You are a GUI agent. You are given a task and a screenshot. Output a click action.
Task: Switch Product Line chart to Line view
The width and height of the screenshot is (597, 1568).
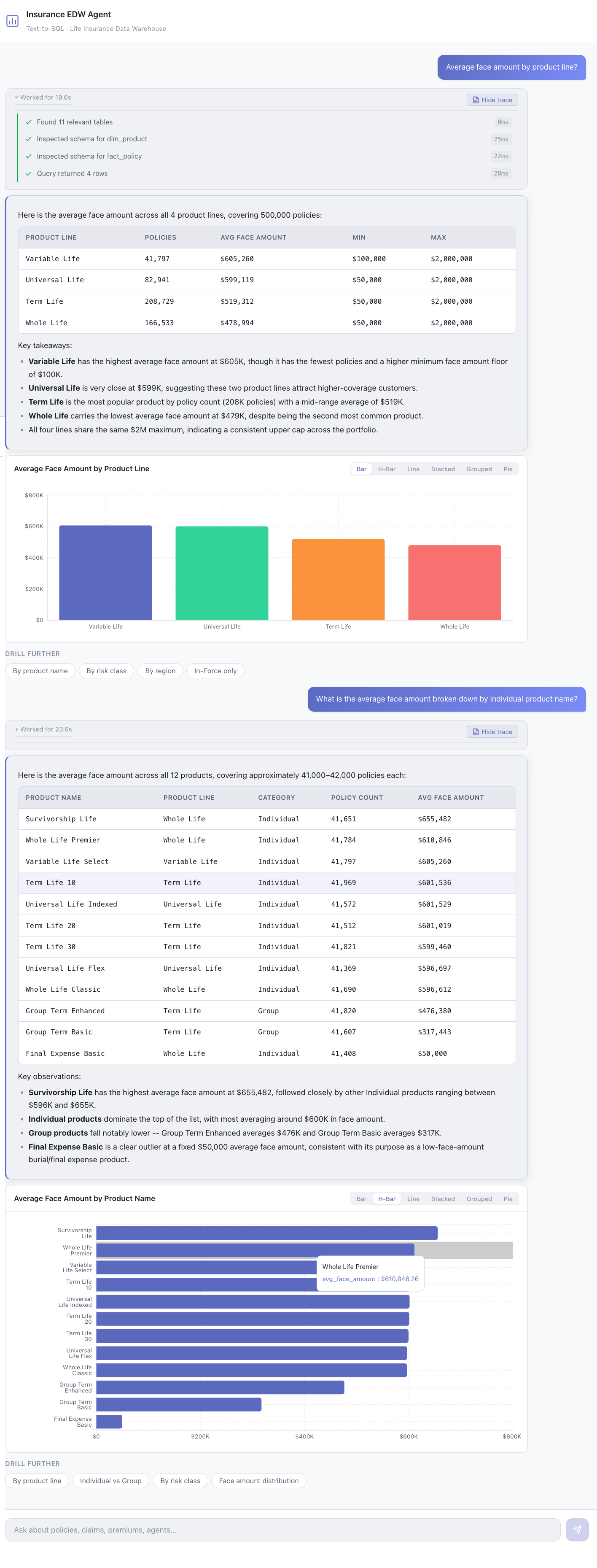tap(413, 470)
